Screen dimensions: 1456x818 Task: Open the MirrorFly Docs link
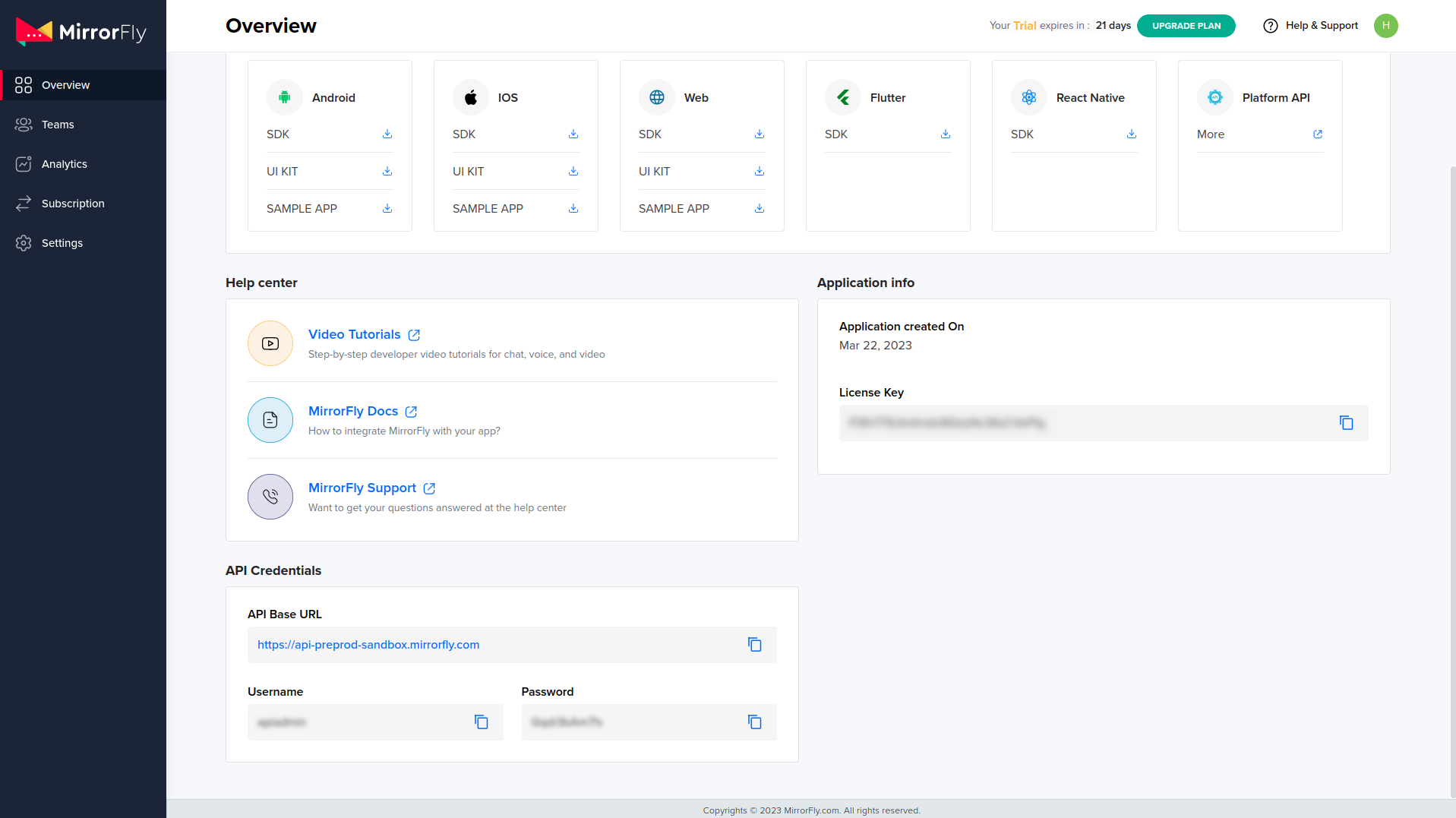(353, 412)
